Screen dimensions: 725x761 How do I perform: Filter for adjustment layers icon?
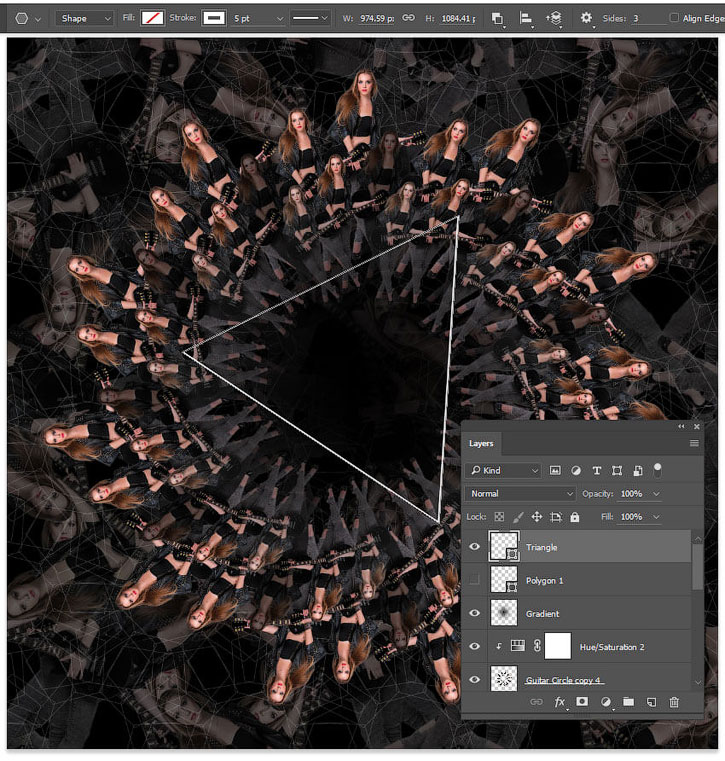click(x=576, y=470)
